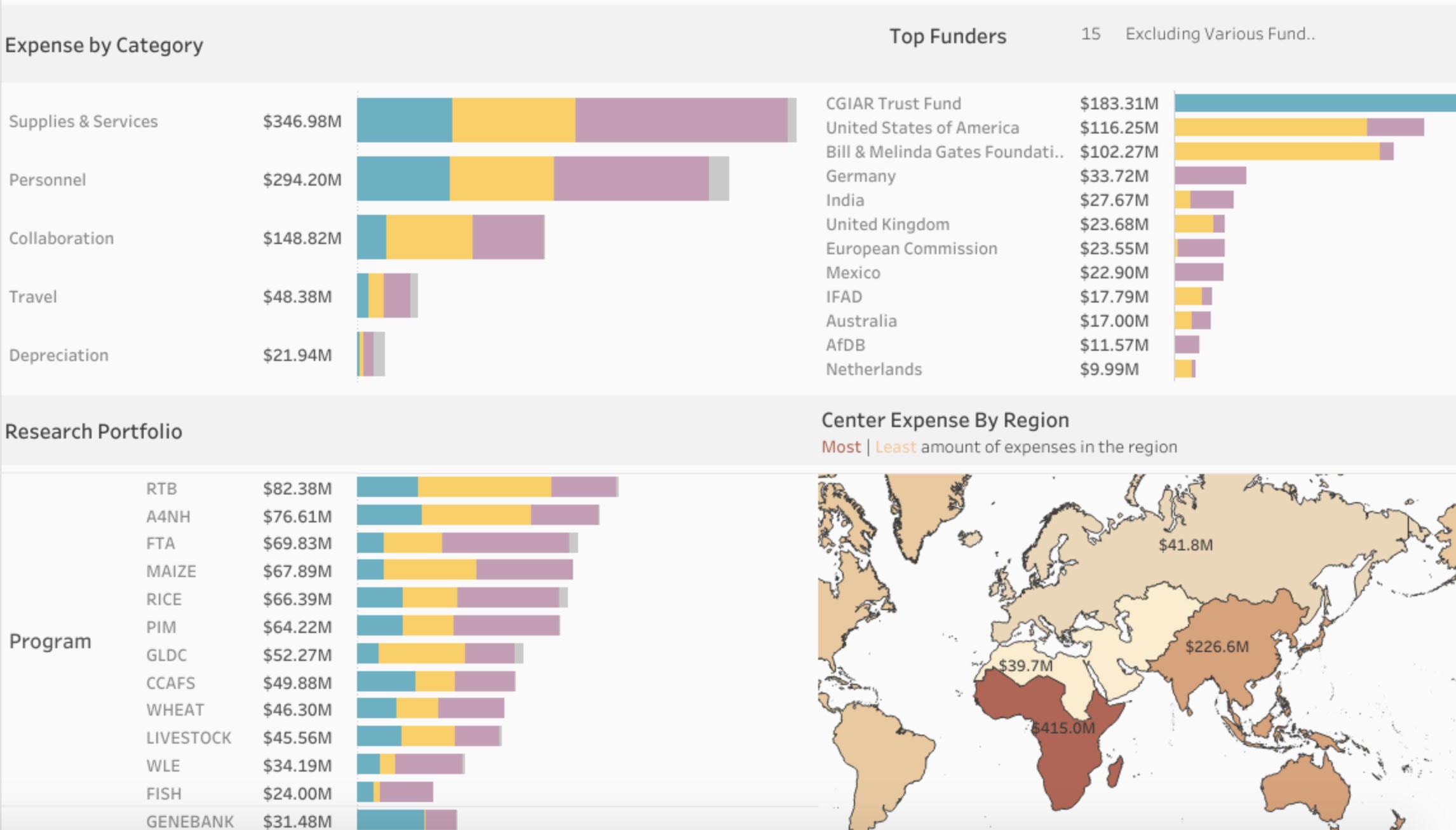Select the Germany funder bar
Image resolution: width=1456 pixels, height=830 pixels.
pos(1210,175)
